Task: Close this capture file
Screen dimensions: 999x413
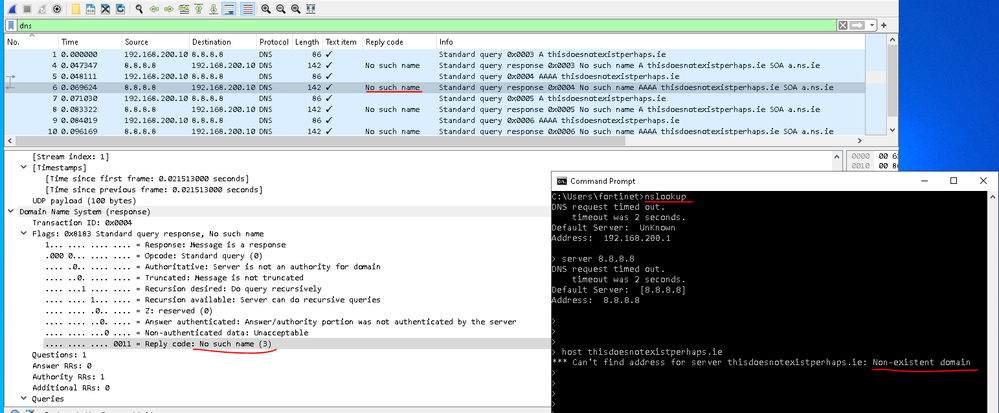Action: pos(105,9)
